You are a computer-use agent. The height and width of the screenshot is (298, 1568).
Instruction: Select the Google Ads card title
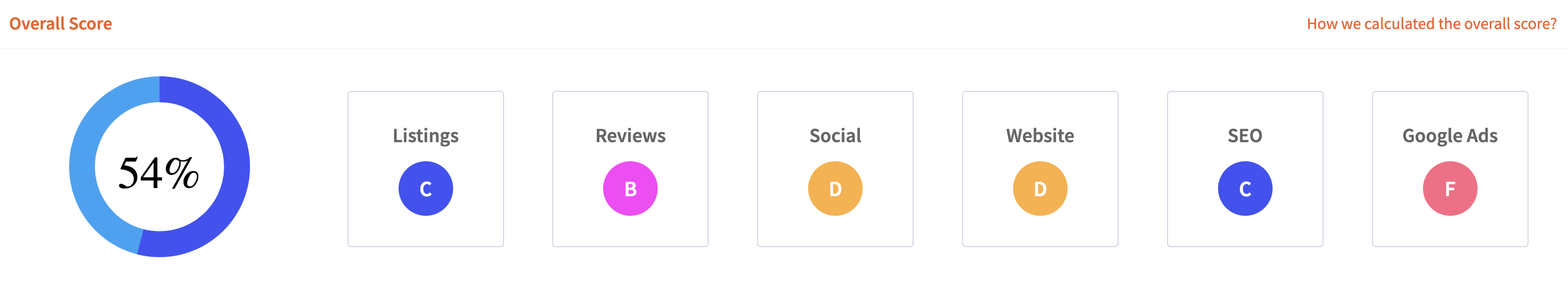[1450, 135]
